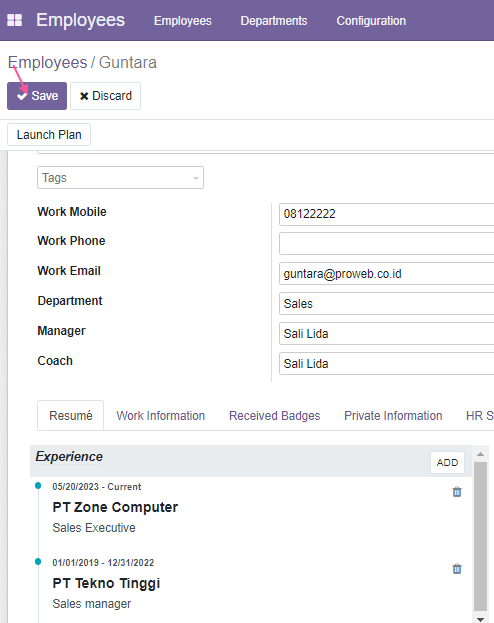Click the scrollbar down arrow in resume
The image size is (494, 623).
pyautogui.click(x=480, y=619)
